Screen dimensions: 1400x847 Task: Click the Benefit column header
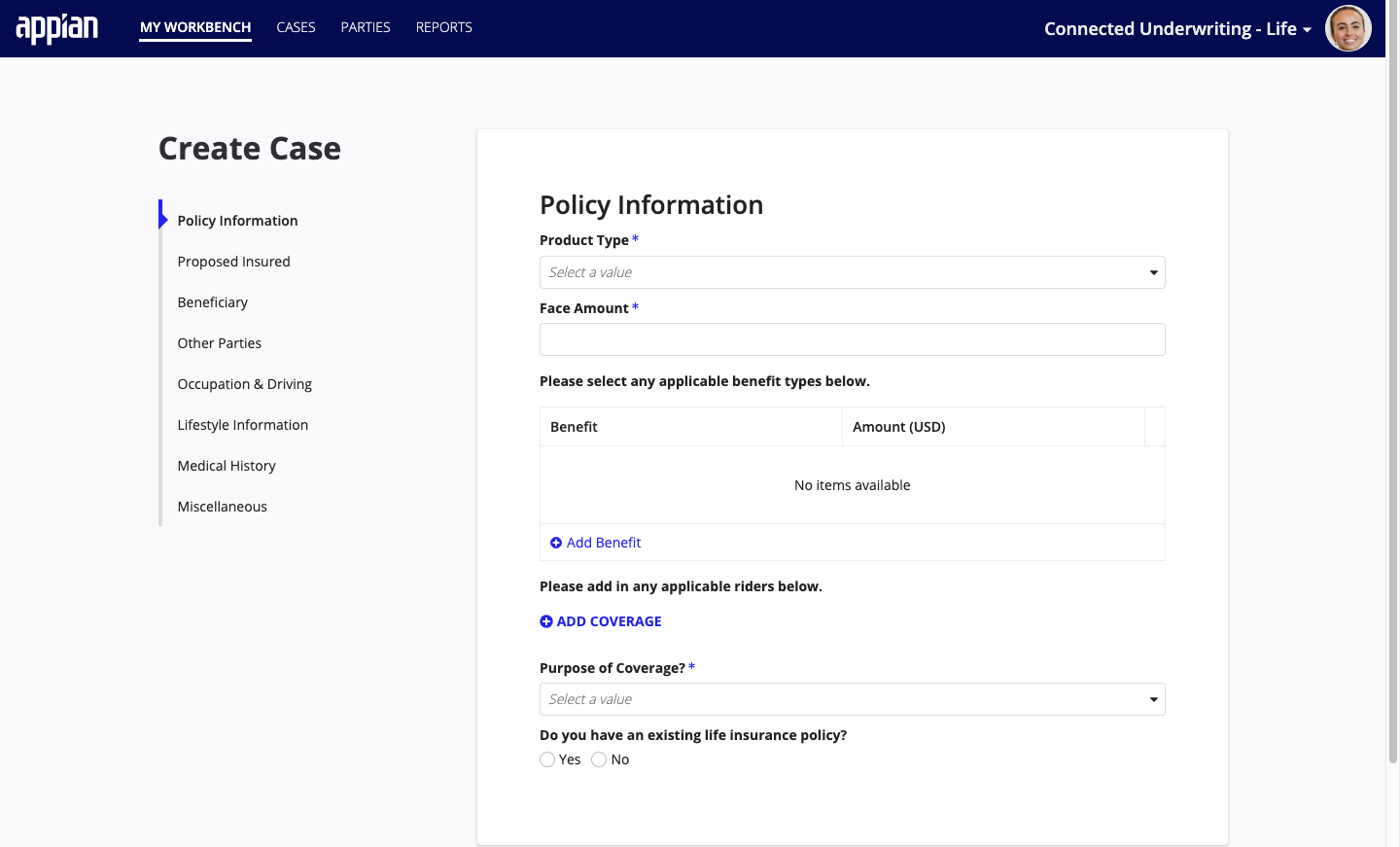691,427
